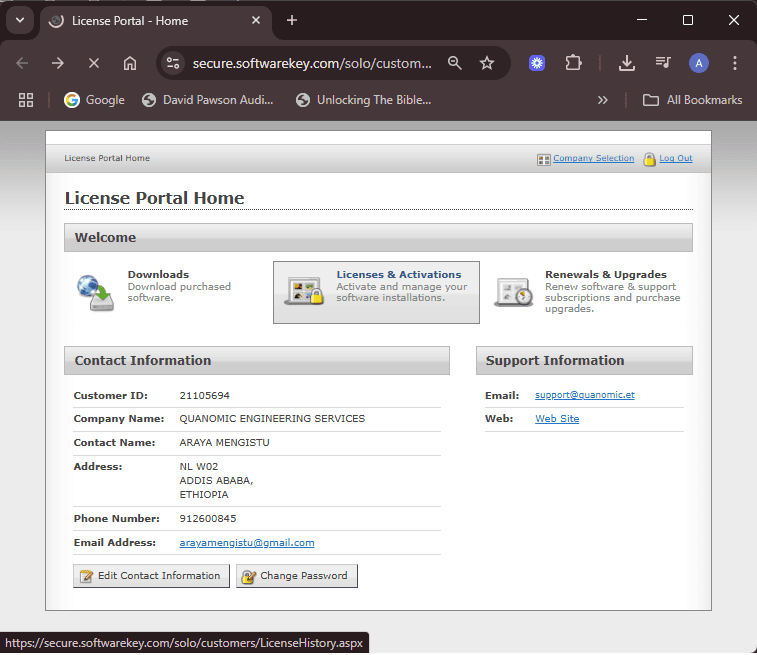Select the Customer ID value 21105694
757x655 pixels.
(205, 396)
